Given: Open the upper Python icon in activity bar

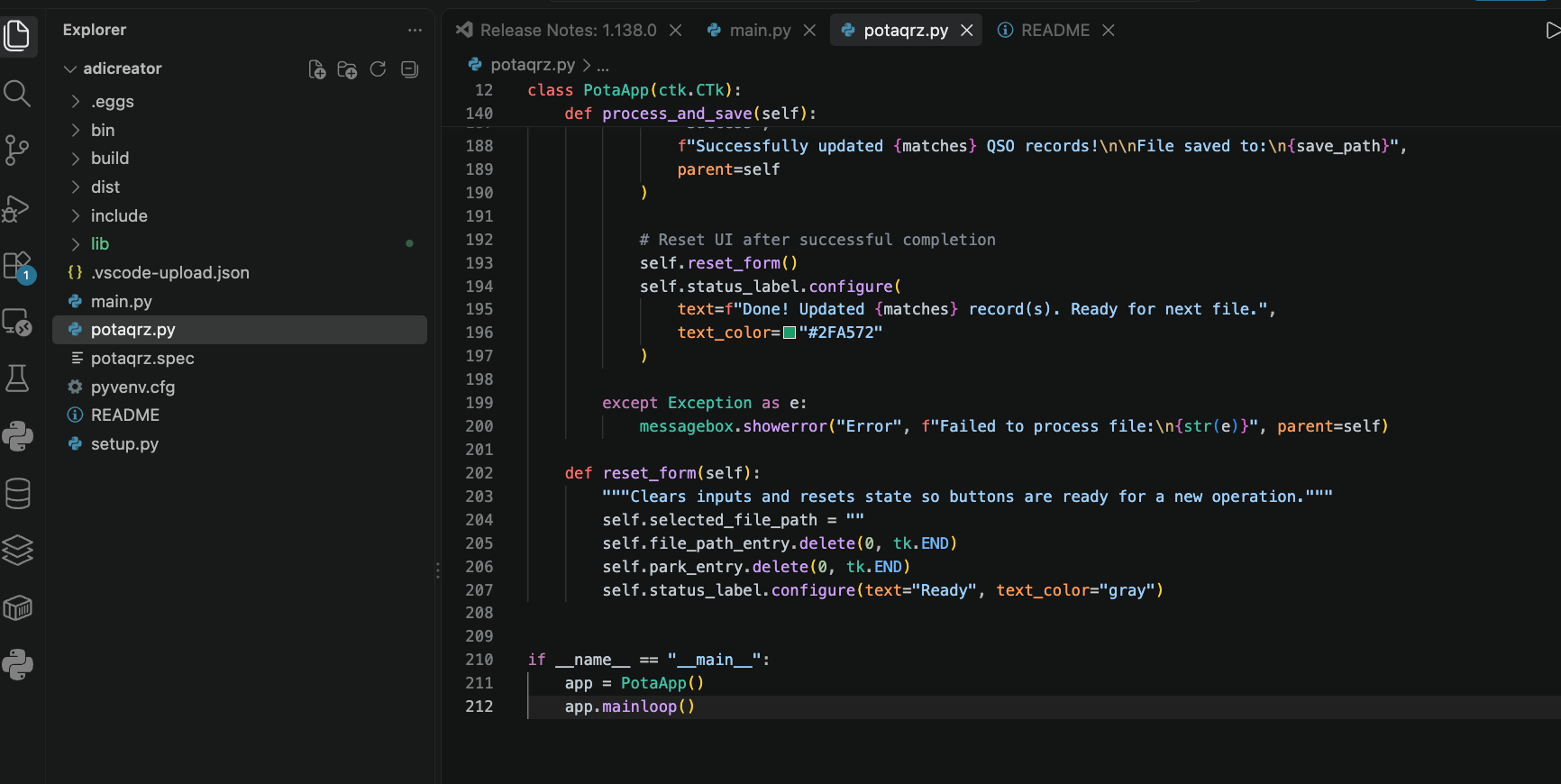Looking at the screenshot, I should (x=18, y=436).
